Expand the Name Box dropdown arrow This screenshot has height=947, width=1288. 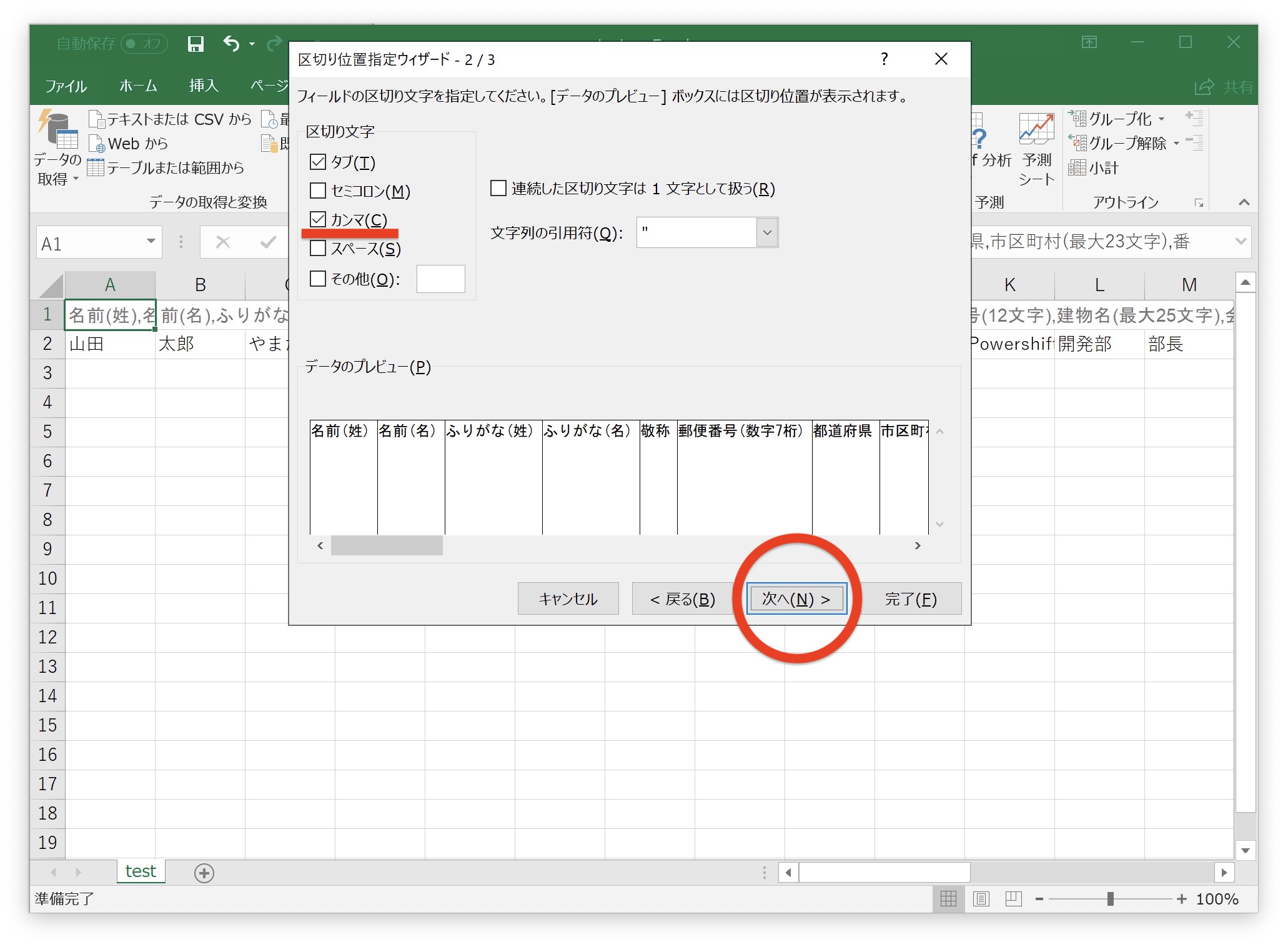click(x=151, y=242)
